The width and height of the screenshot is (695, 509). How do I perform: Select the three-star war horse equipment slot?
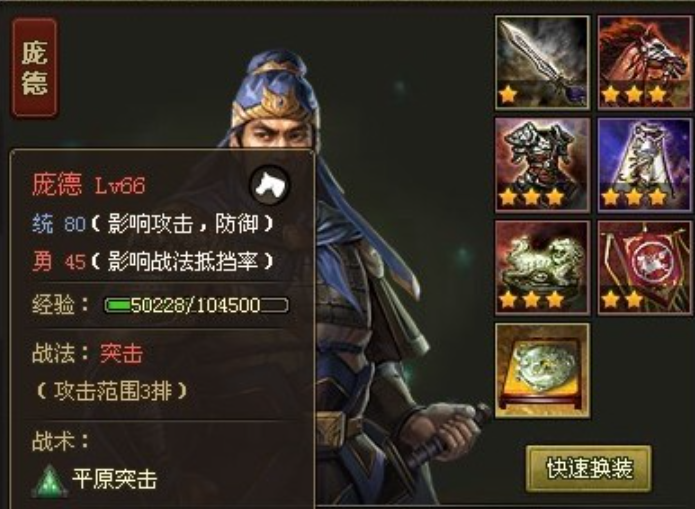point(645,63)
